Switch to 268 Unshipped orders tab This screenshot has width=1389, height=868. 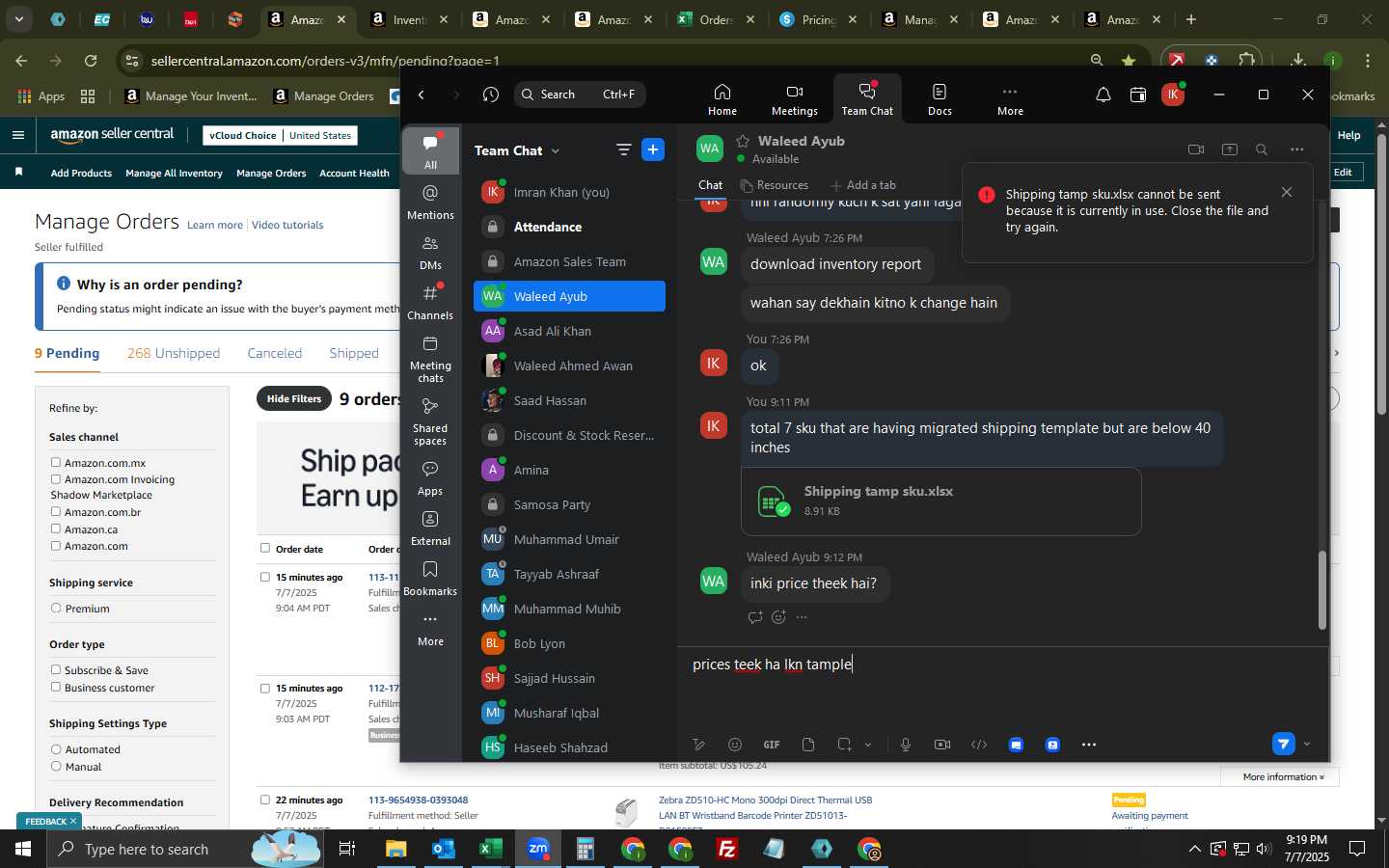point(174,353)
